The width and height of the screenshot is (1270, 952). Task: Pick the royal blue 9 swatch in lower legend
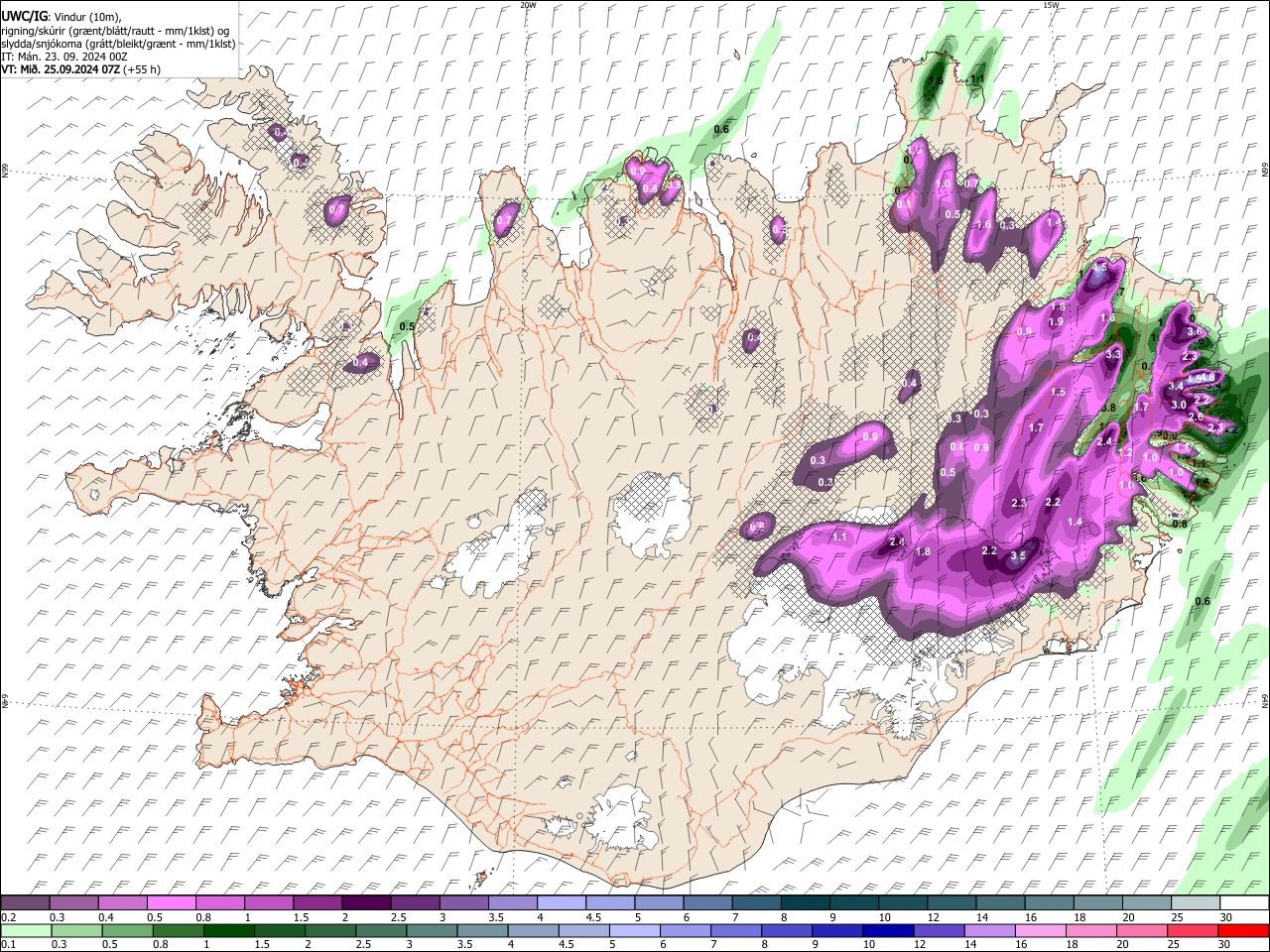coord(837,930)
